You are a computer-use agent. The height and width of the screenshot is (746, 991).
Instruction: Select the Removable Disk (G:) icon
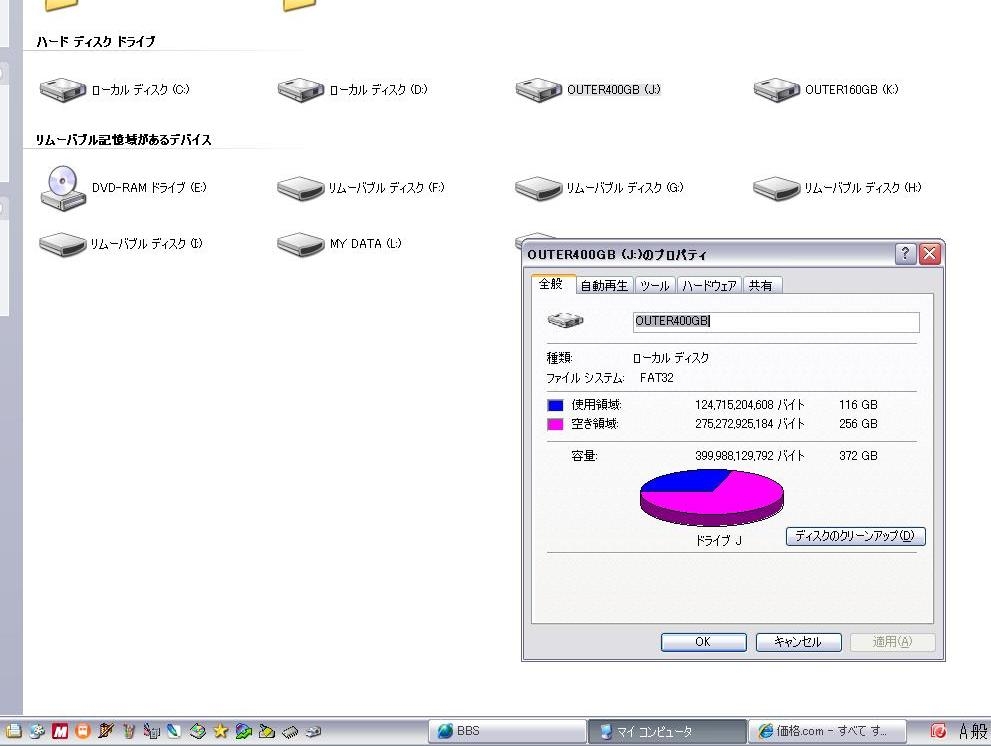click(538, 188)
